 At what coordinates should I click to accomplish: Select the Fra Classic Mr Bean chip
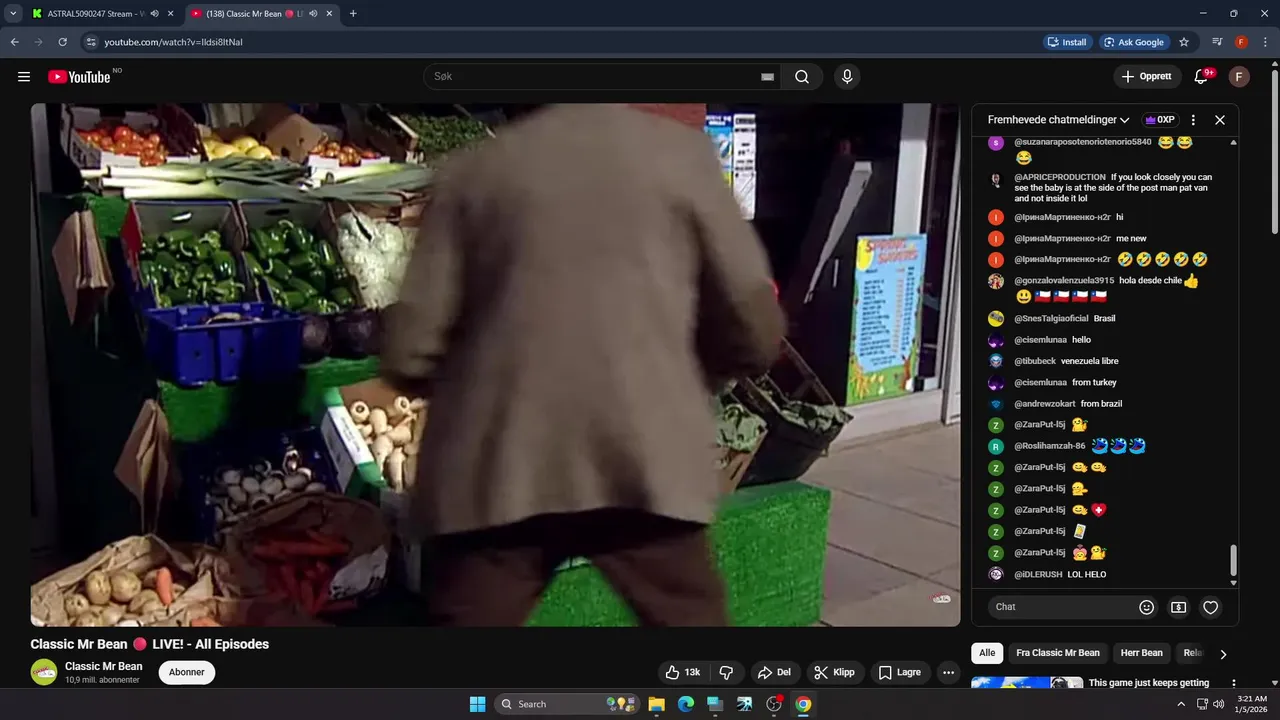1058,653
